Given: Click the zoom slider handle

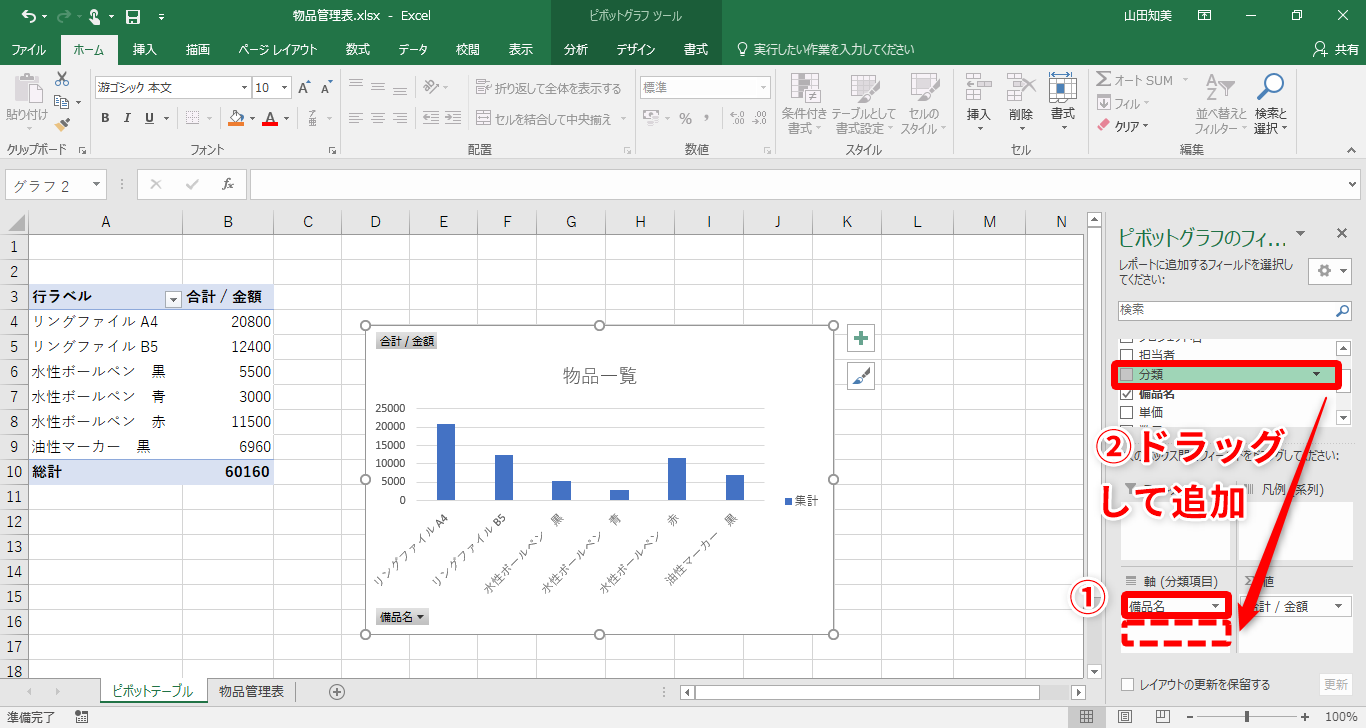Looking at the screenshot, I should click(x=1246, y=717).
